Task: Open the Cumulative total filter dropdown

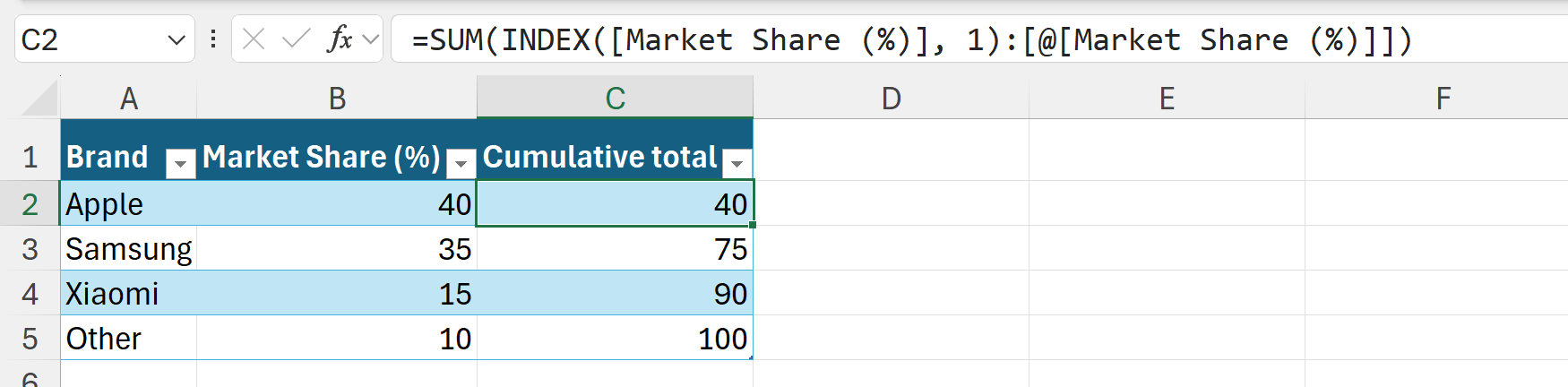Action: pyautogui.click(x=737, y=163)
